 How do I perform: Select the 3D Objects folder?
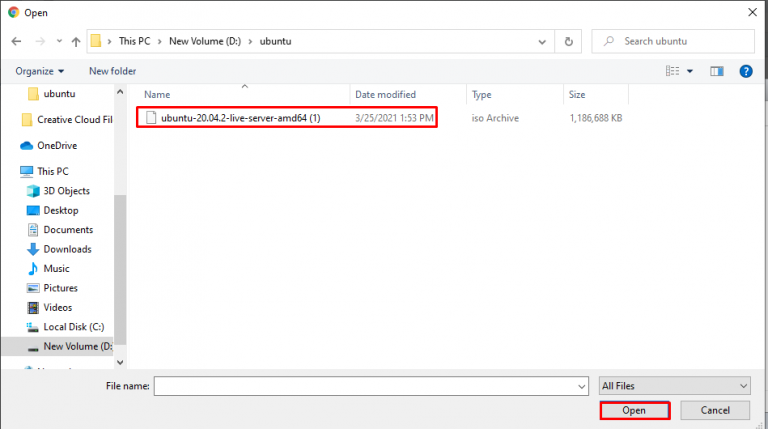pyautogui.click(x=66, y=191)
